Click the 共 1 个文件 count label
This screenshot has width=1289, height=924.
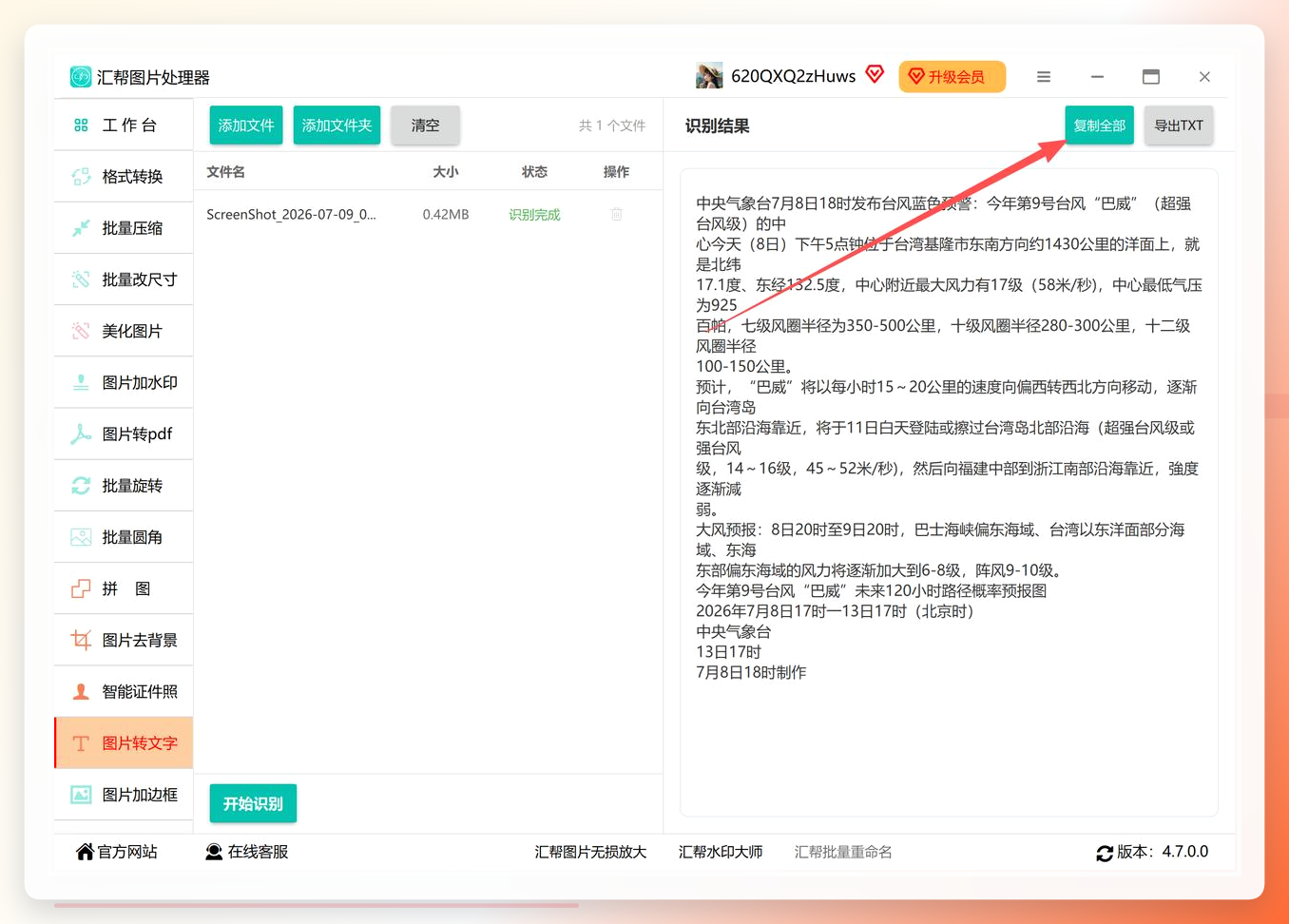[612, 125]
